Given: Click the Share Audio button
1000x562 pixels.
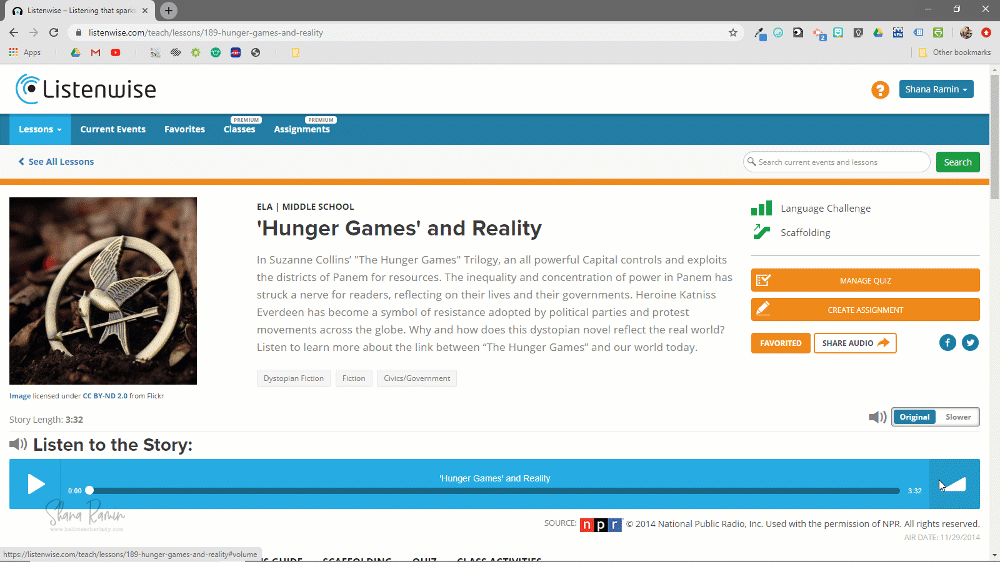Looking at the screenshot, I should point(855,343).
